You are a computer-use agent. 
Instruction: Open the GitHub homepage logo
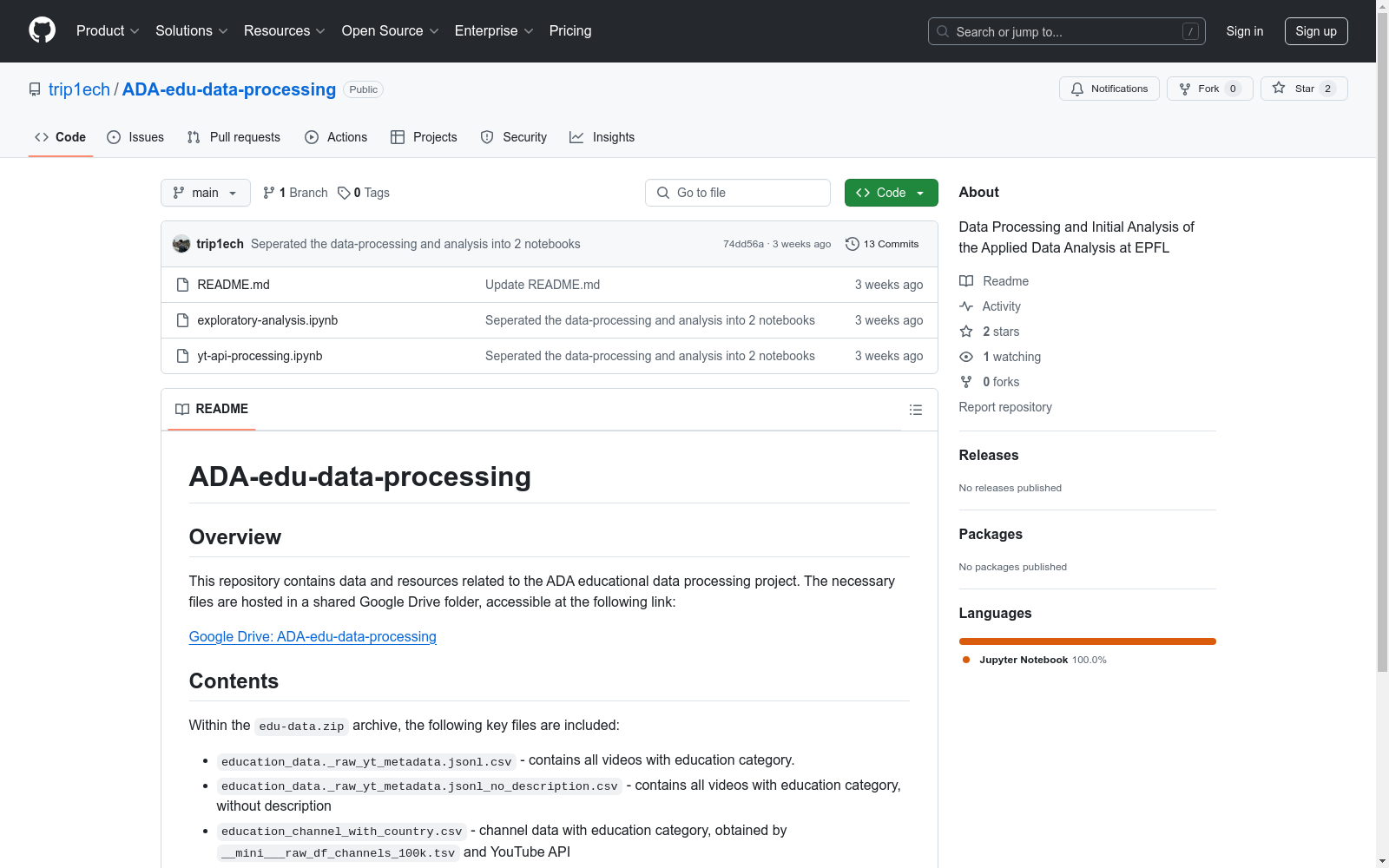42,30
